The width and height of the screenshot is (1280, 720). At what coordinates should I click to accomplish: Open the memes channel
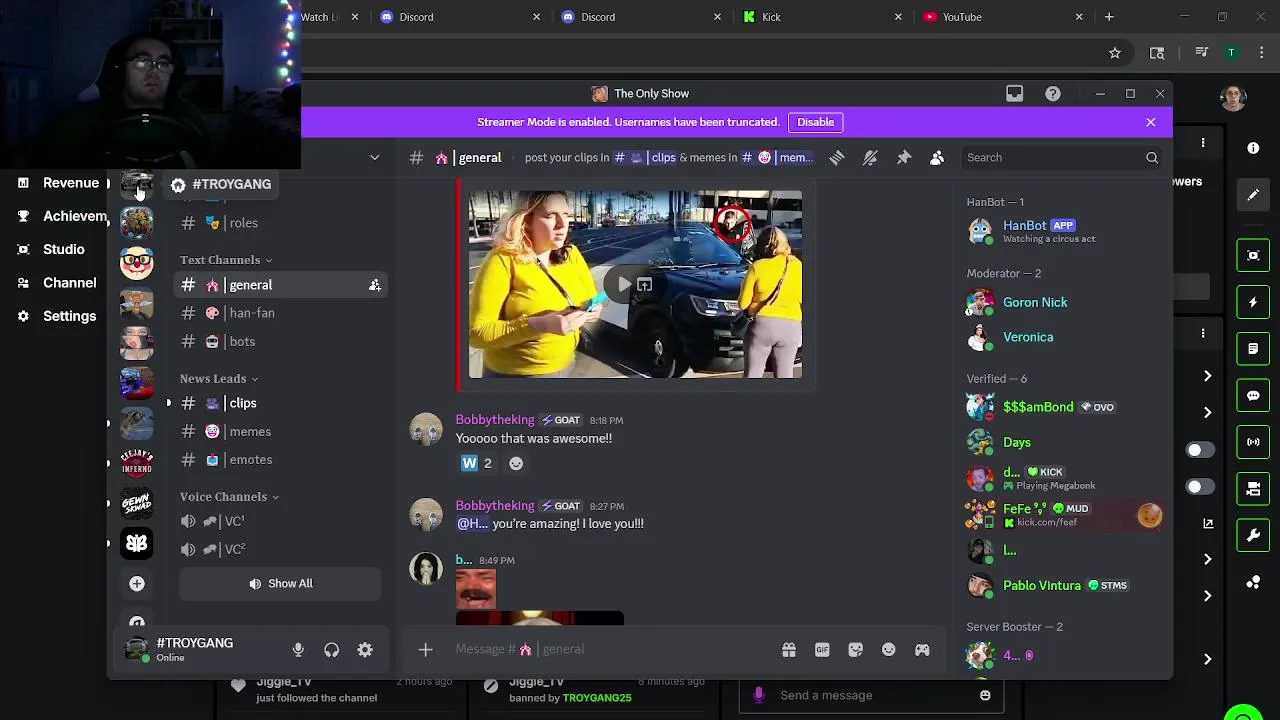coord(281,431)
